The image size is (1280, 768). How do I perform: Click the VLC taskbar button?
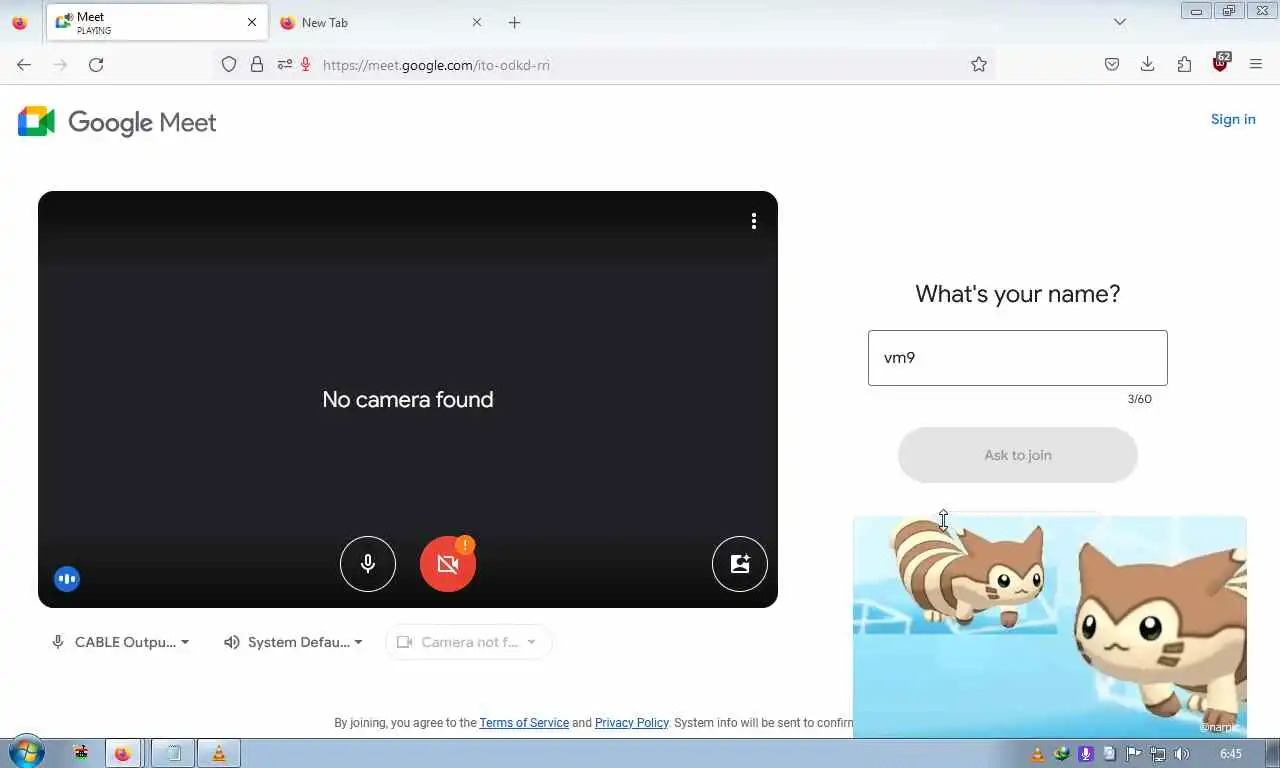pos(219,753)
